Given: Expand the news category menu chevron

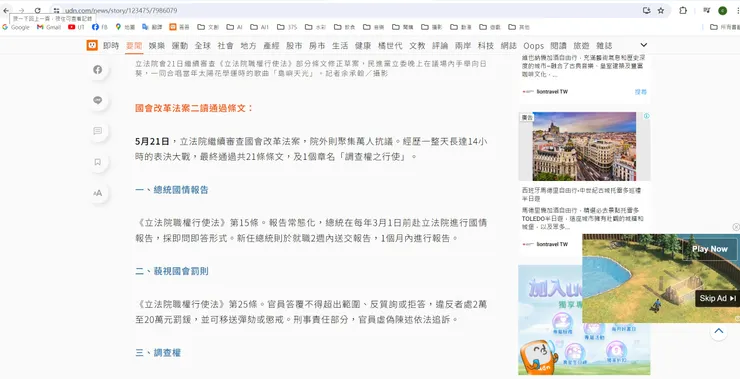Looking at the screenshot, I should coord(644,45).
